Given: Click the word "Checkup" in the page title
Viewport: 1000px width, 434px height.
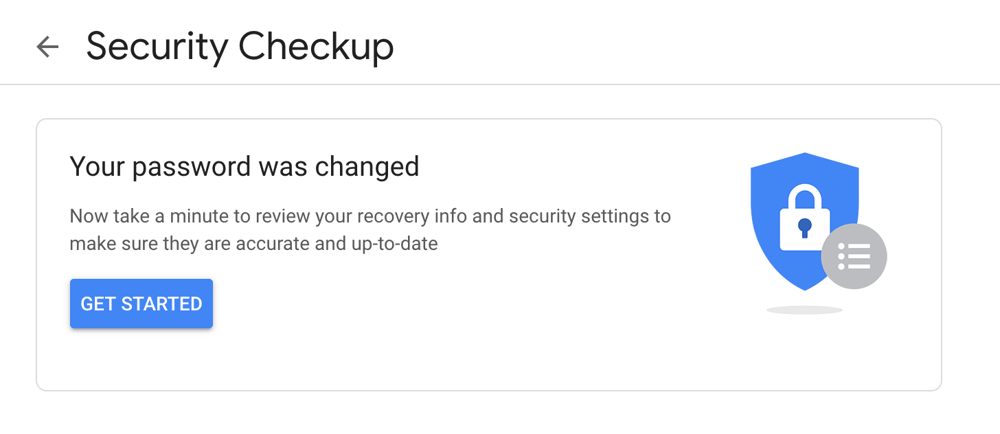Looking at the screenshot, I should pyautogui.click(x=321, y=46).
